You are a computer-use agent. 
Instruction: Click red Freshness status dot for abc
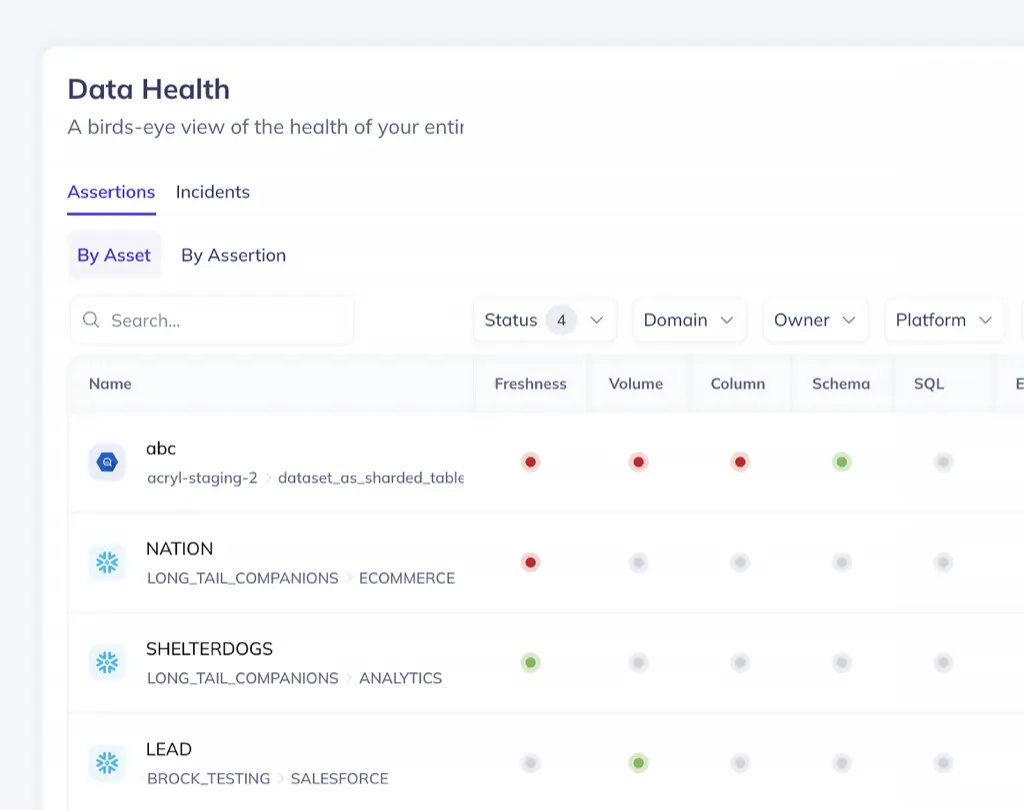[531, 462]
